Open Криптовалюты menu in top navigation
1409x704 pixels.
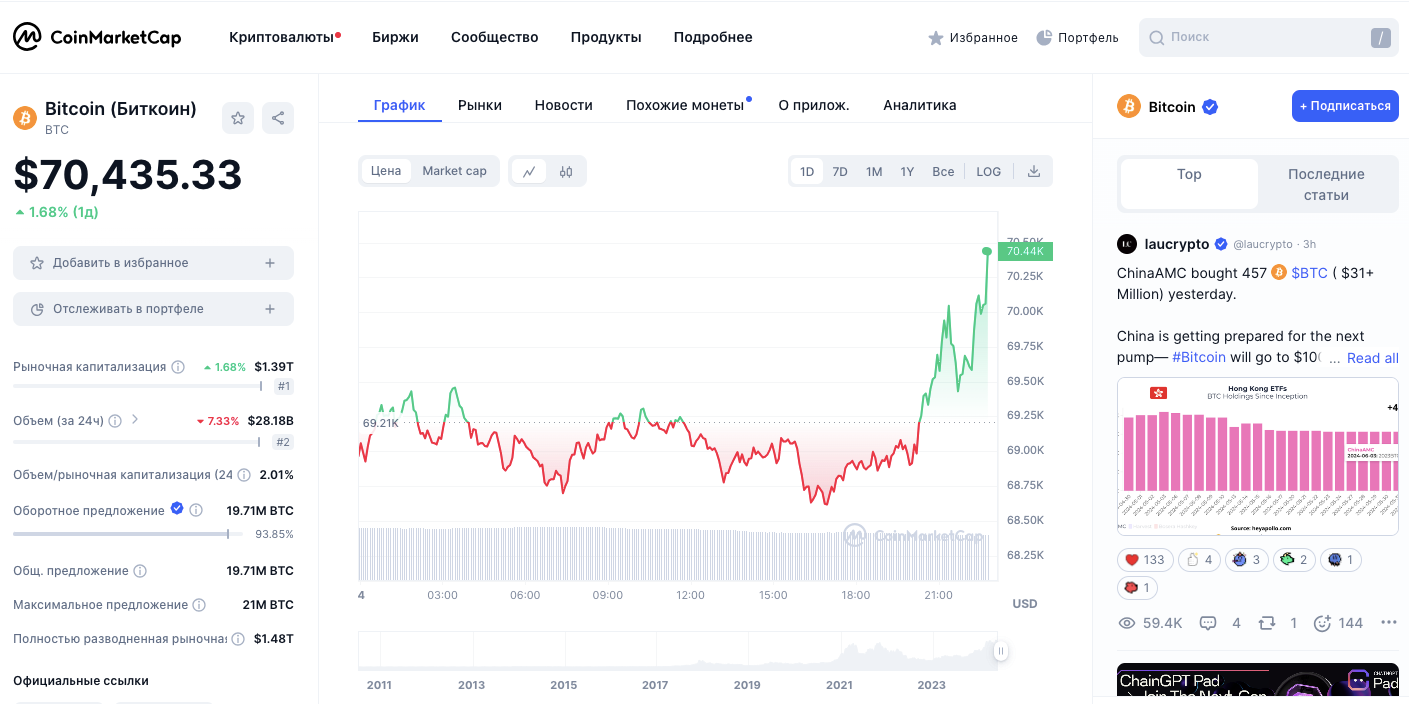pyautogui.click(x=282, y=37)
